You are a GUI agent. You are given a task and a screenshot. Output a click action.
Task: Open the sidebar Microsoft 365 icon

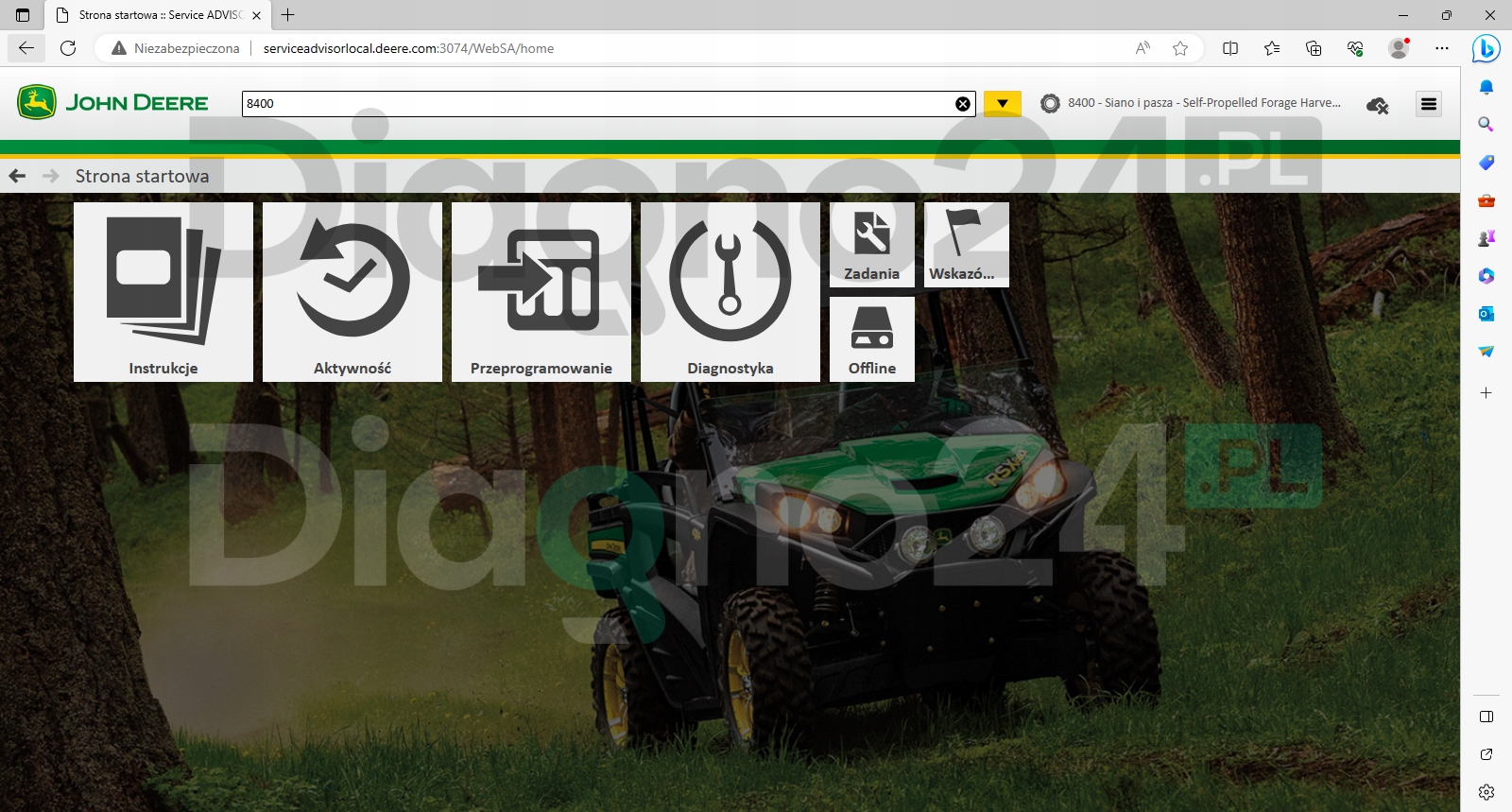tap(1486, 276)
